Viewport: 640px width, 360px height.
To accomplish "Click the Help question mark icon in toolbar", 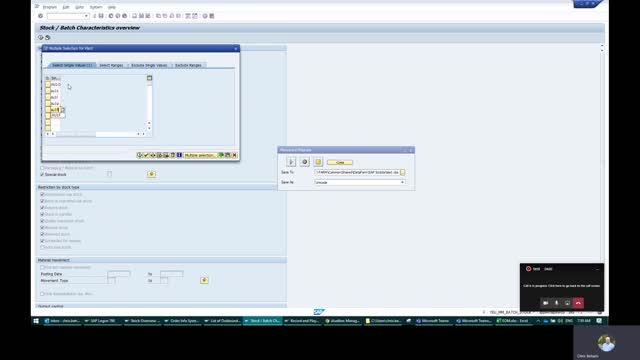I will coord(204,16).
